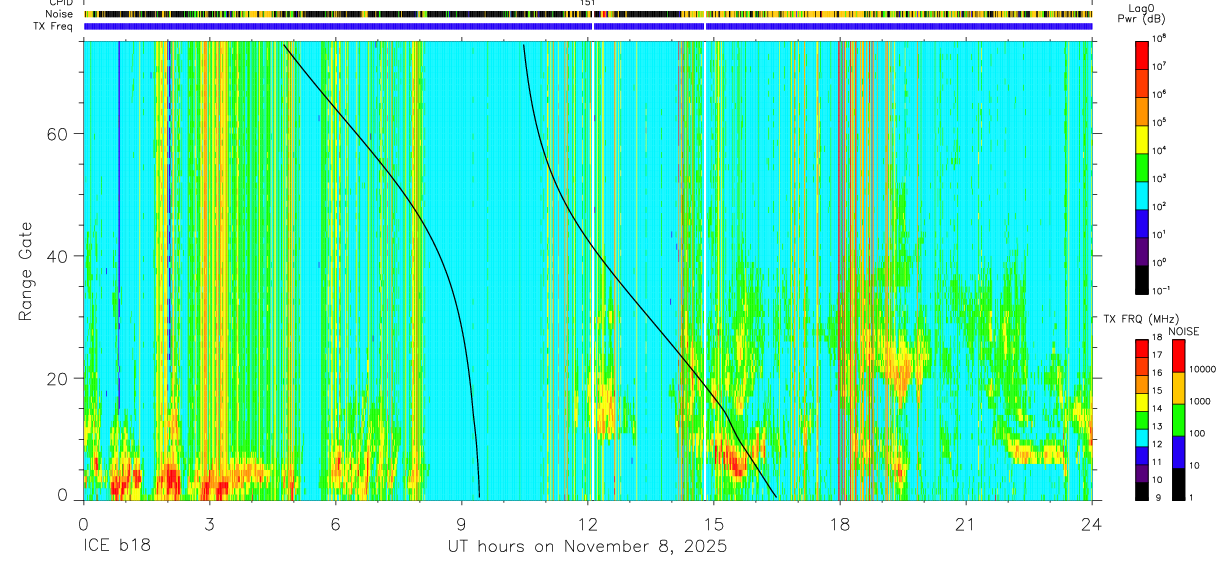The image size is (1228, 567).
Task: Click the '1000' NOISE colorbar label
Action: [x=1201, y=400]
